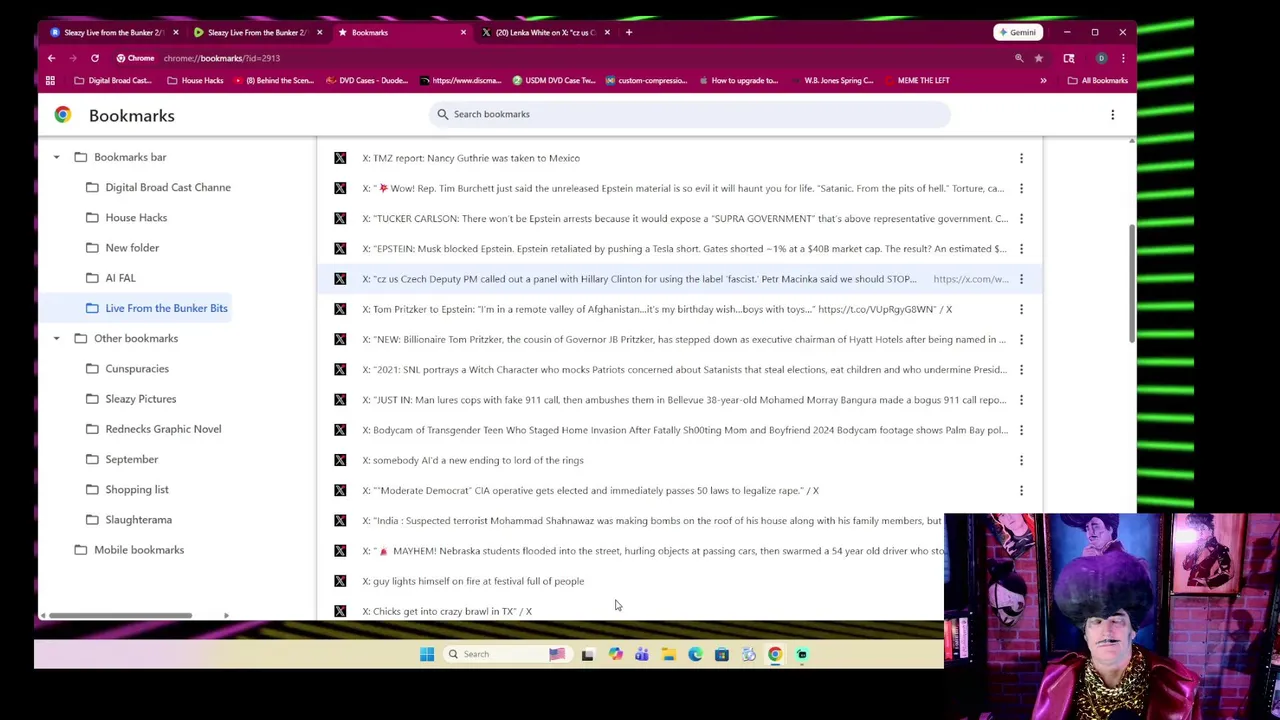The width and height of the screenshot is (1280, 720).
Task: Open the apps grid icon on bookmarks bar
Action: 50,80
